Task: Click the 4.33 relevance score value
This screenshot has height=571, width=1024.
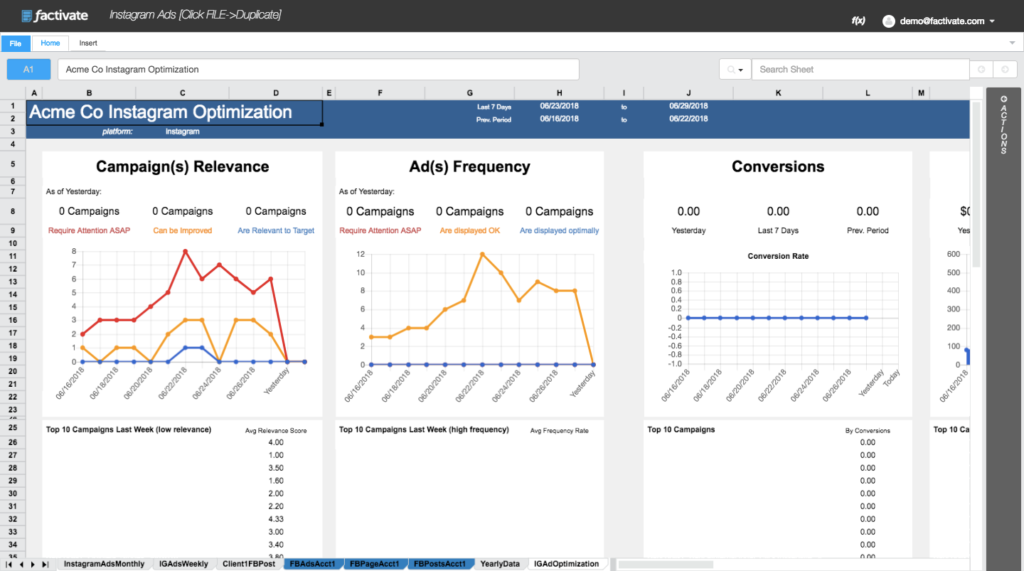Action: [x=276, y=519]
